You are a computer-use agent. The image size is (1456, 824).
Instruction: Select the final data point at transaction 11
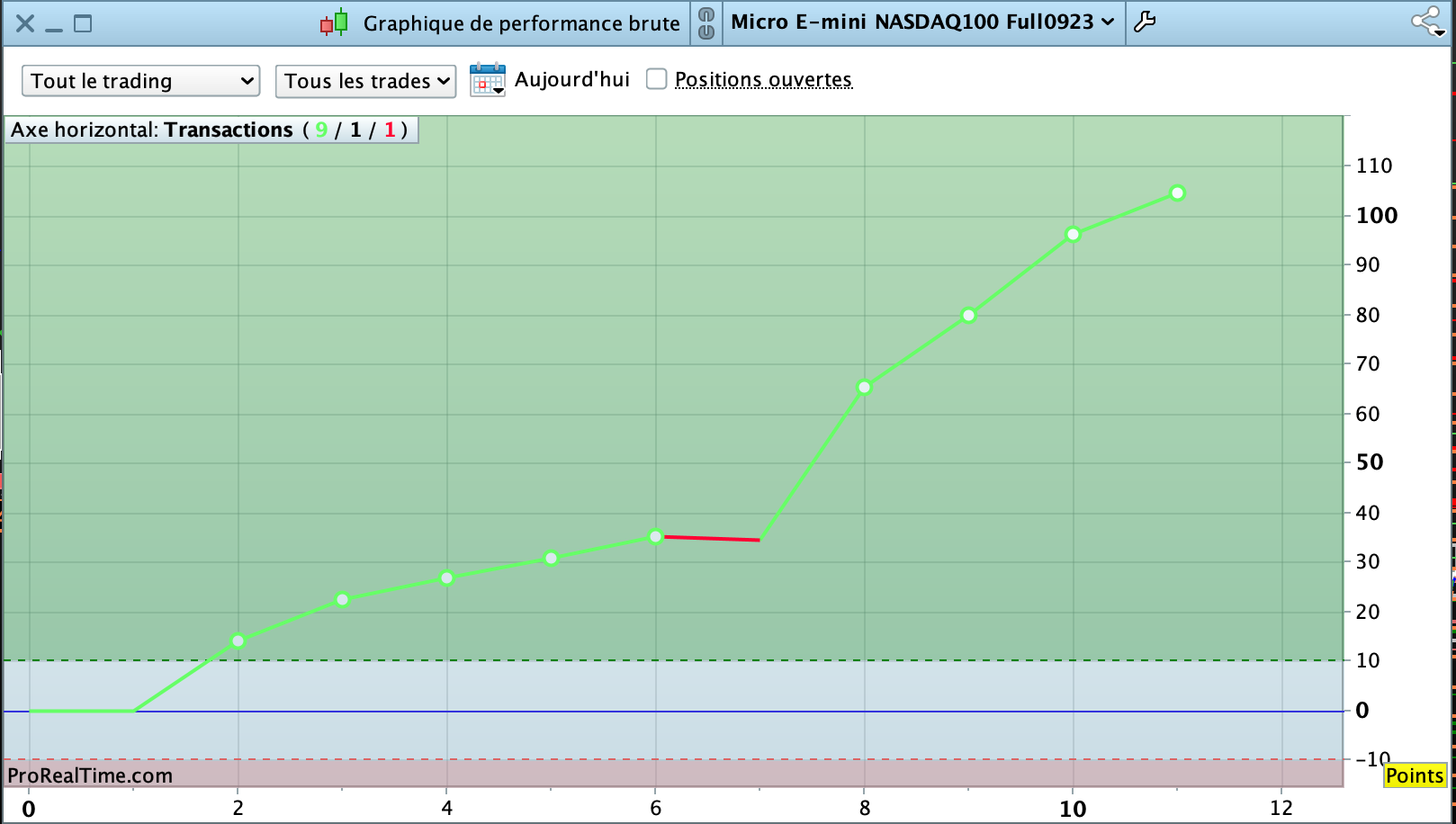[x=1177, y=193]
